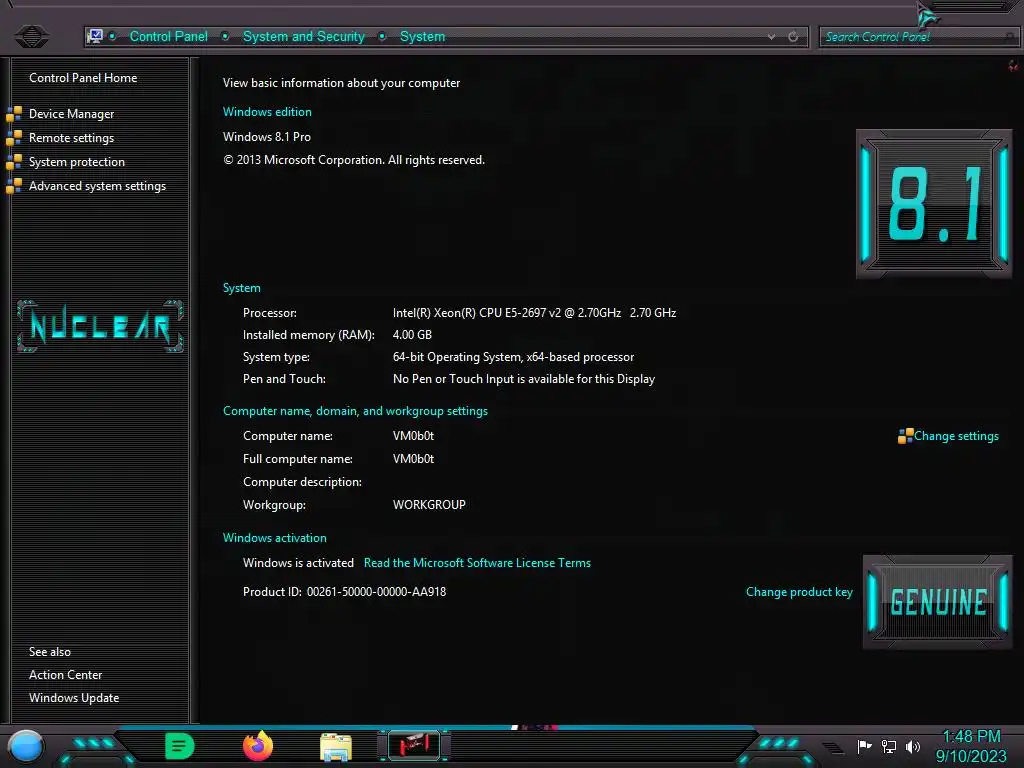This screenshot has height=768, width=1024.
Task: Click the Product ID 00261-50000-00000-AA918
Action: (344, 592)
